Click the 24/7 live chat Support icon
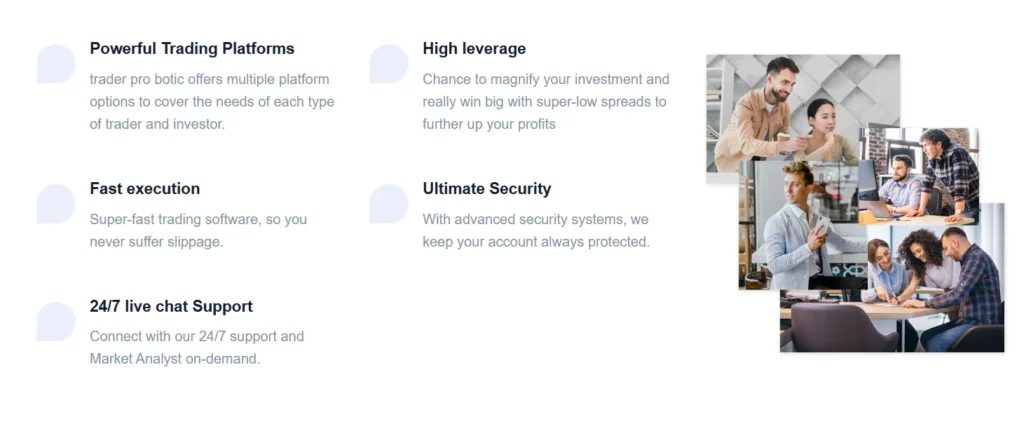The height and width of the screenshot is (428, 1024). click(56, 322)
